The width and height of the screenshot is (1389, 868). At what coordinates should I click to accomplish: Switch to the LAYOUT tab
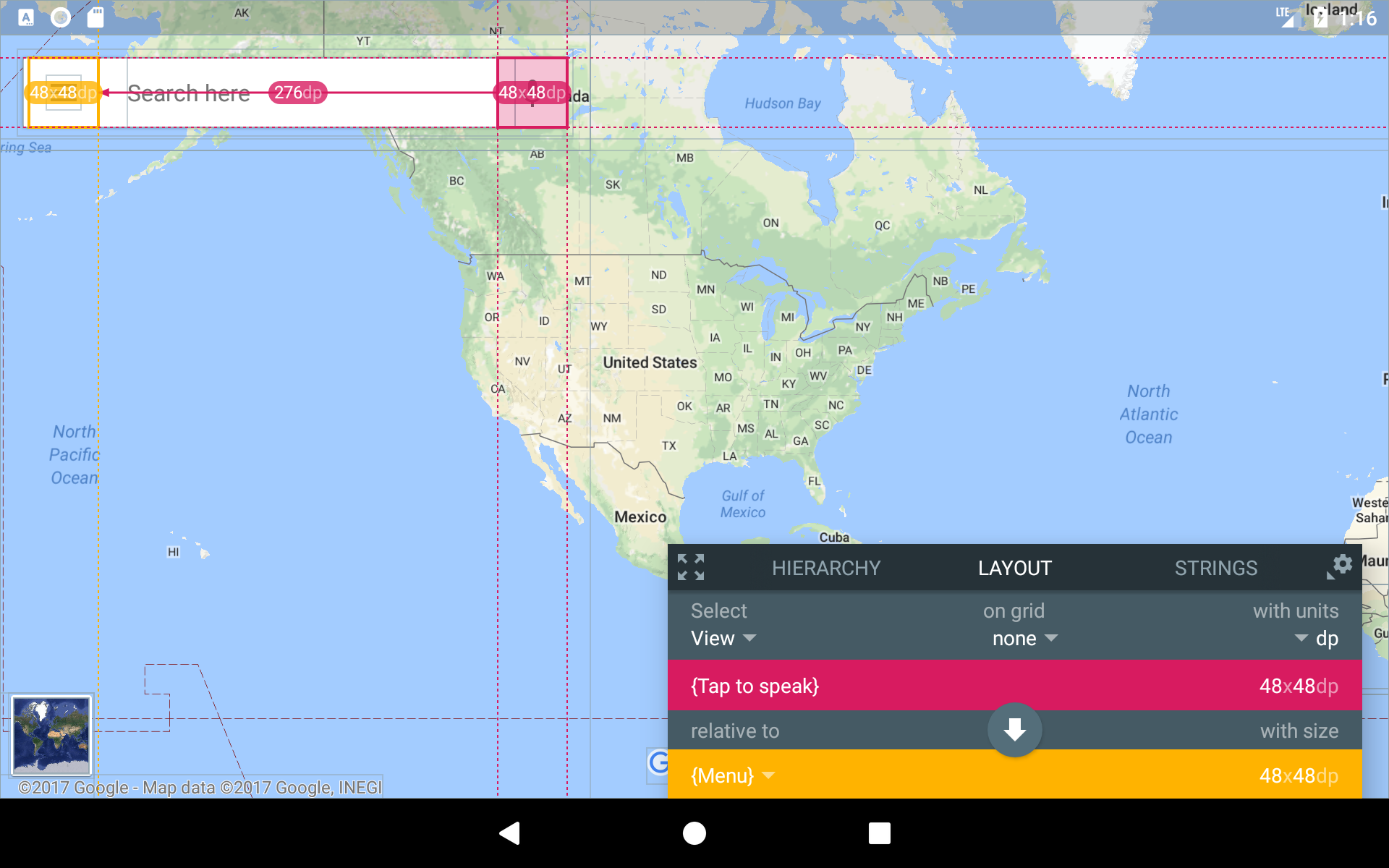1015,568
